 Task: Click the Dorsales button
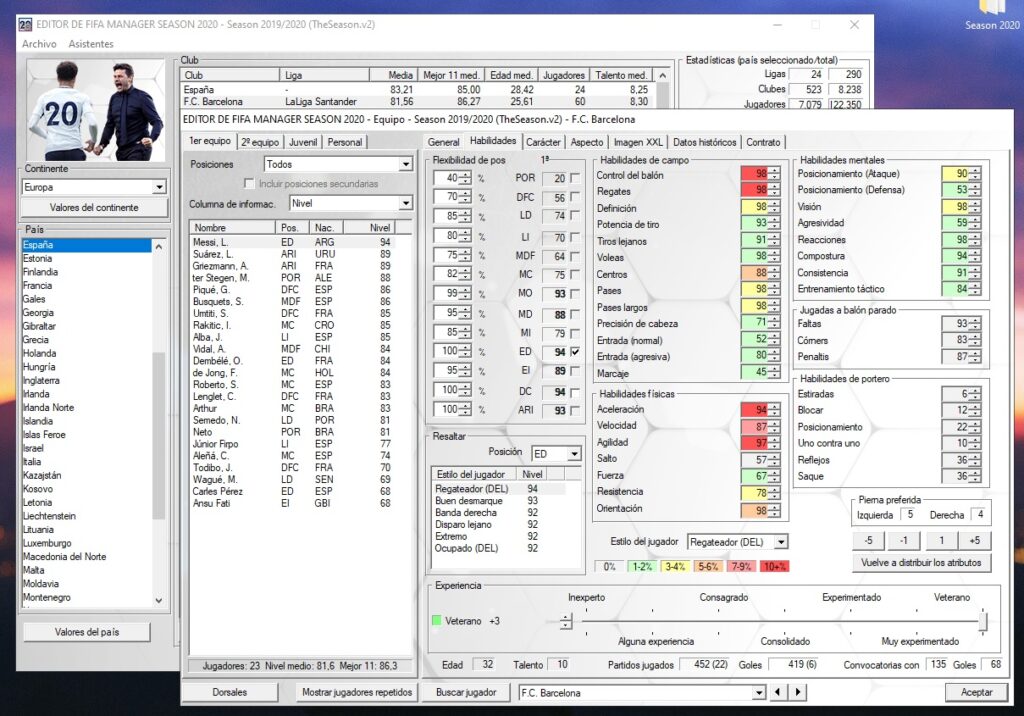pos(230,692)
